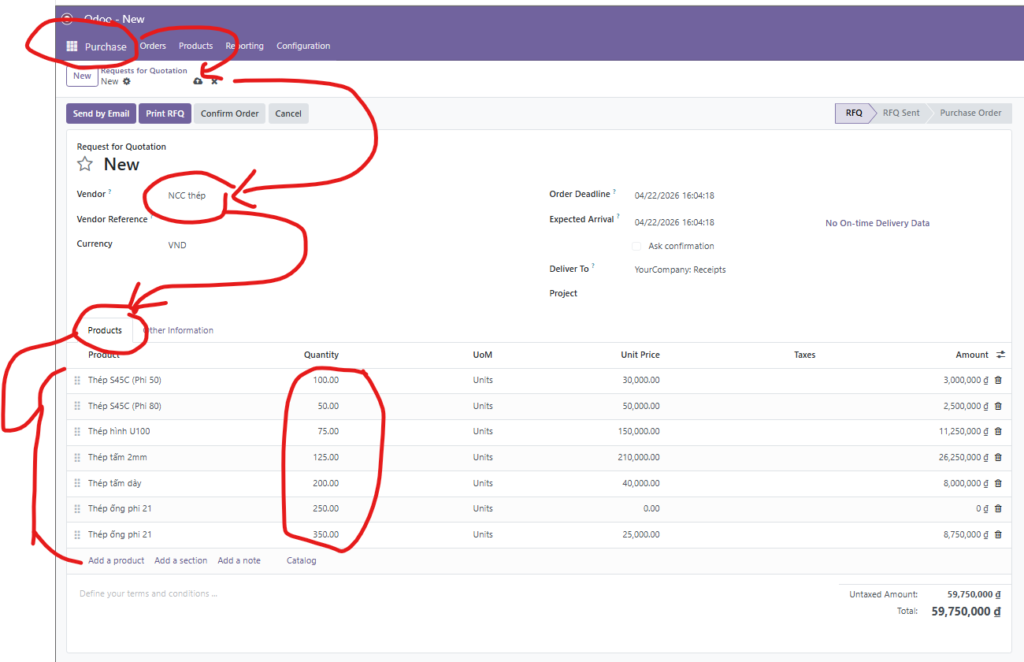Click the Confirm Order button
The width and height of the screenshot is (1024, 662).
point(230,114)
